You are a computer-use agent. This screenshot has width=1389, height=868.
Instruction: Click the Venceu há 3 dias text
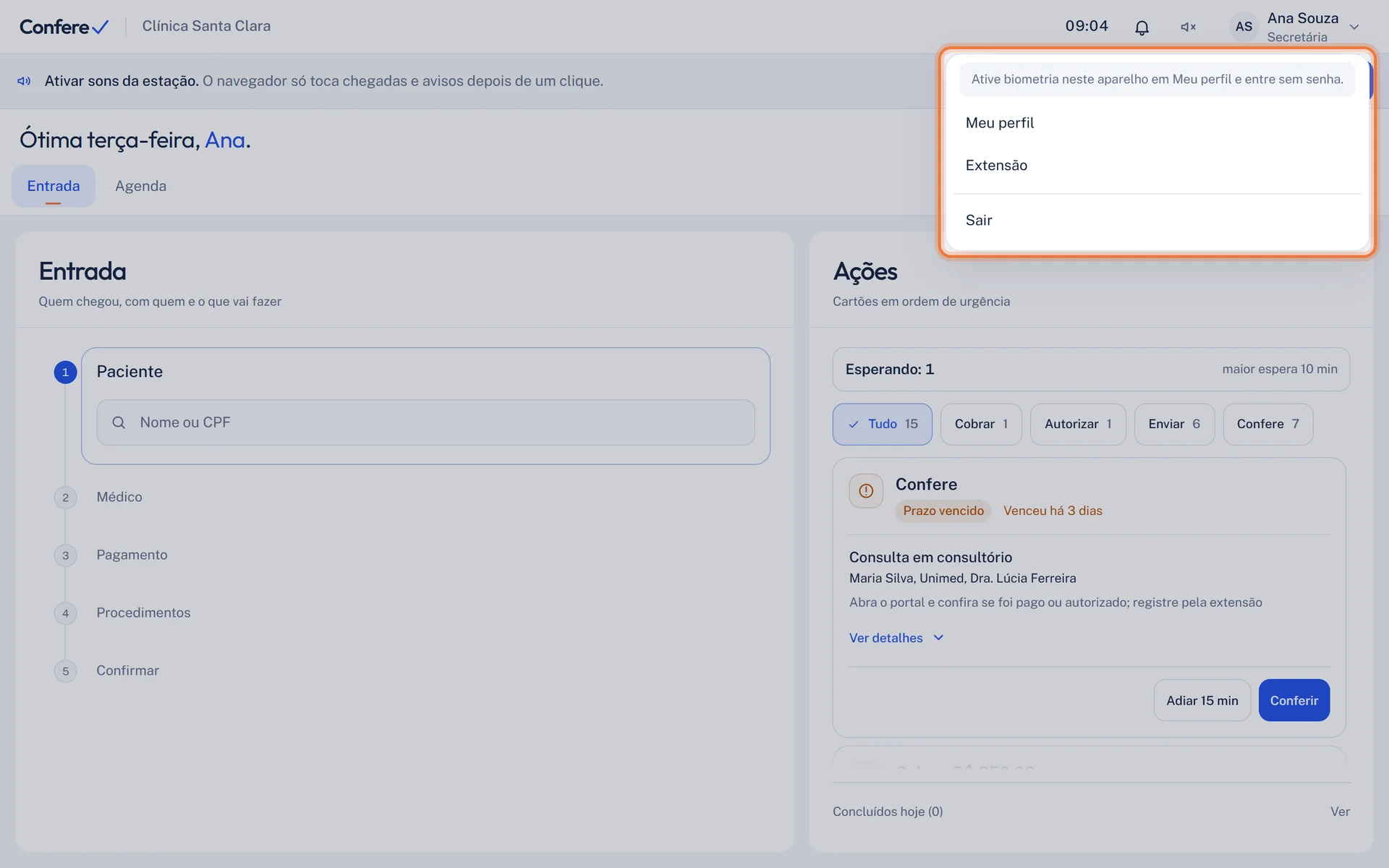1053,511
